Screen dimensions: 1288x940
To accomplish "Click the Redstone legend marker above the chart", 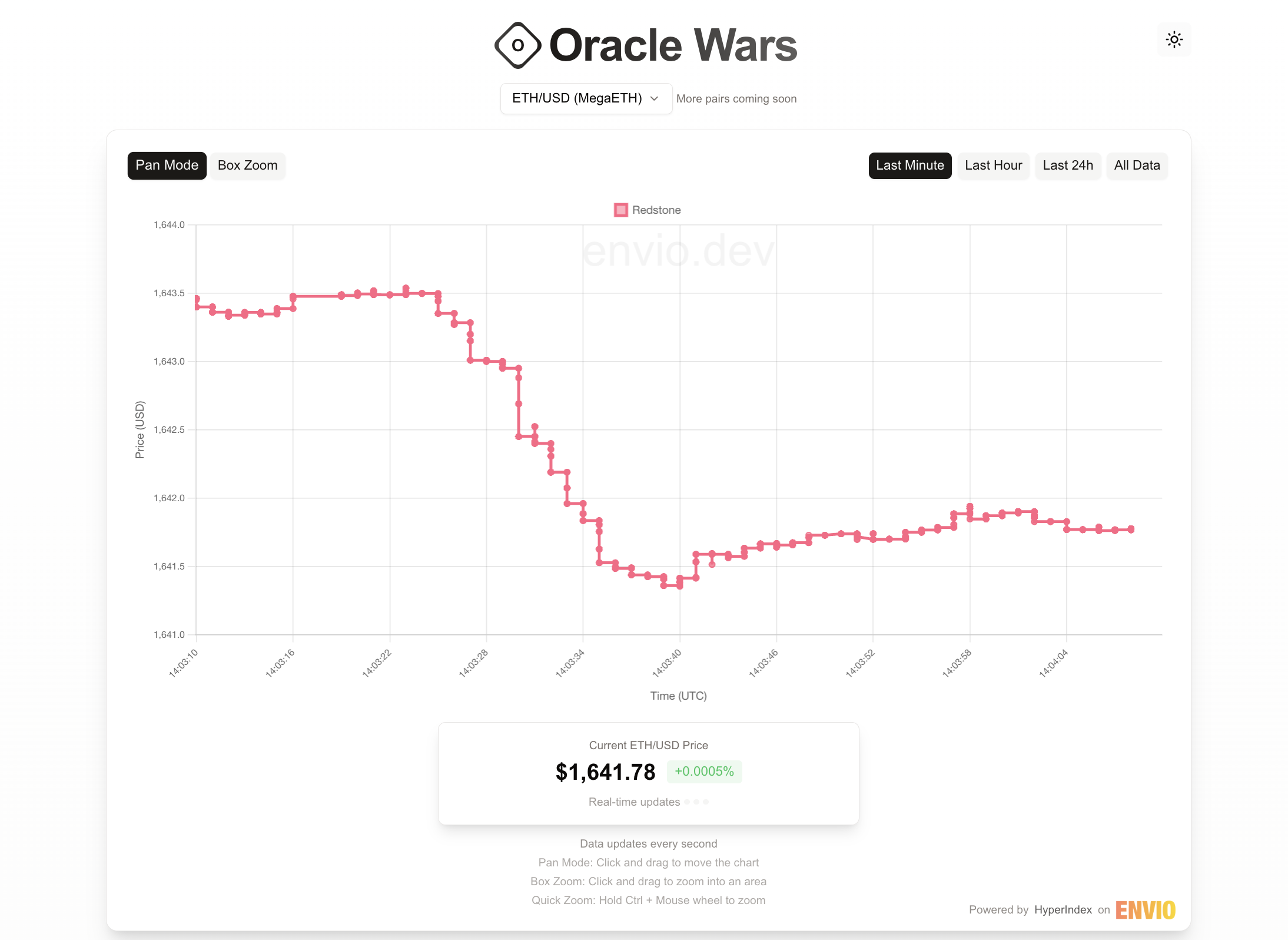I will [x=620, y=210].
